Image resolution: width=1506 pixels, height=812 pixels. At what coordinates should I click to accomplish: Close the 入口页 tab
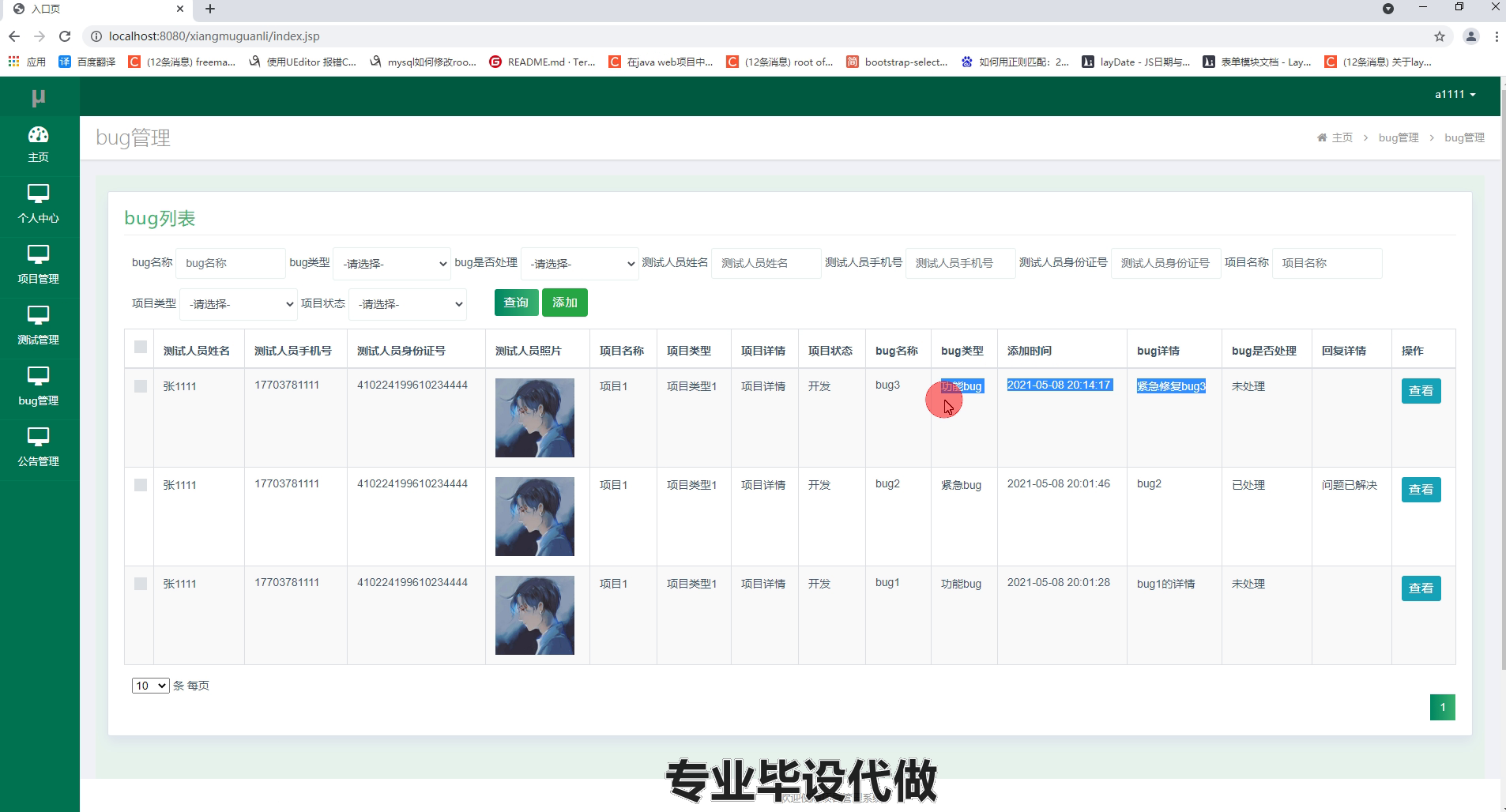180,9
